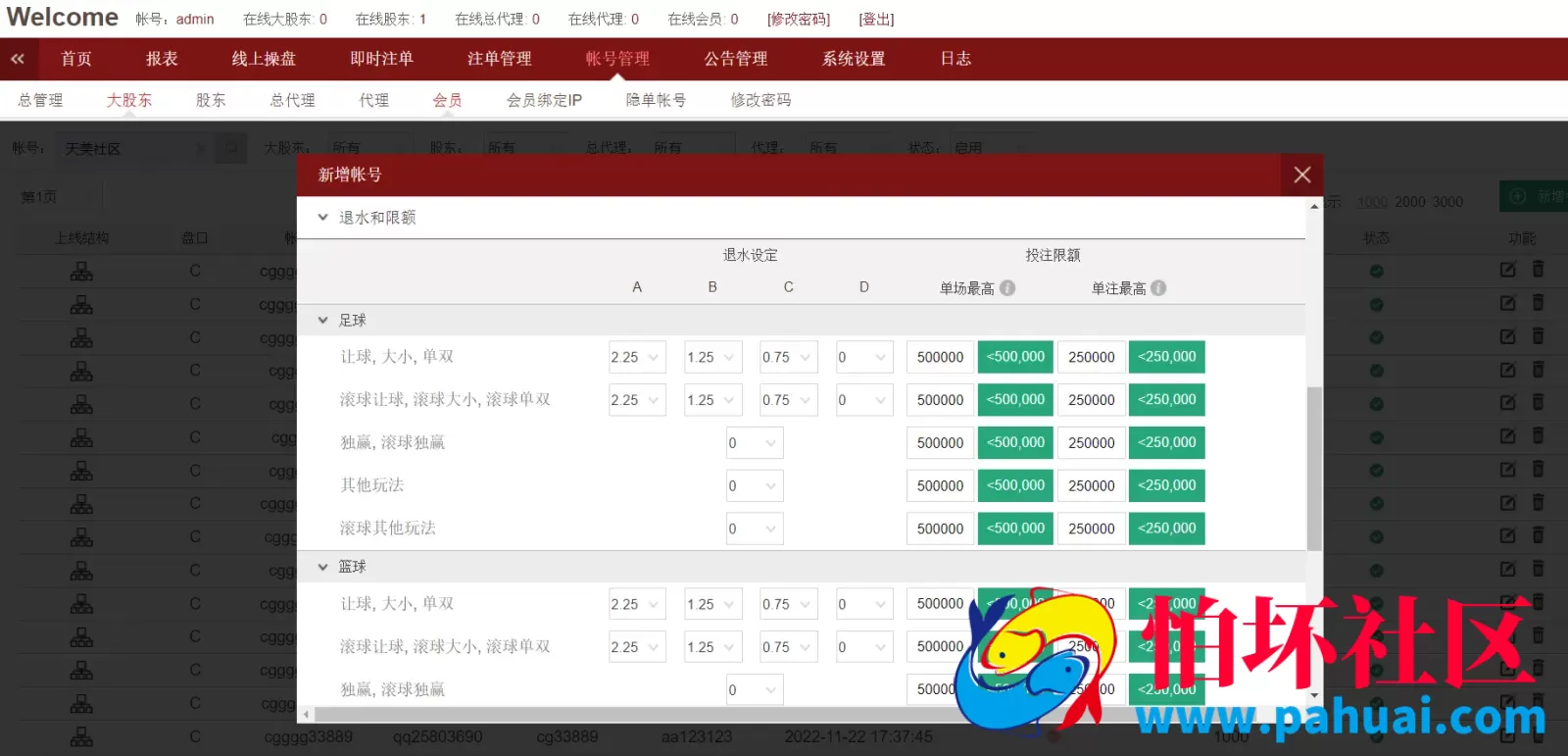Click delete trash icon in first table row
This screenshot has height=756, width=1568.
(x=1538, y=269)
